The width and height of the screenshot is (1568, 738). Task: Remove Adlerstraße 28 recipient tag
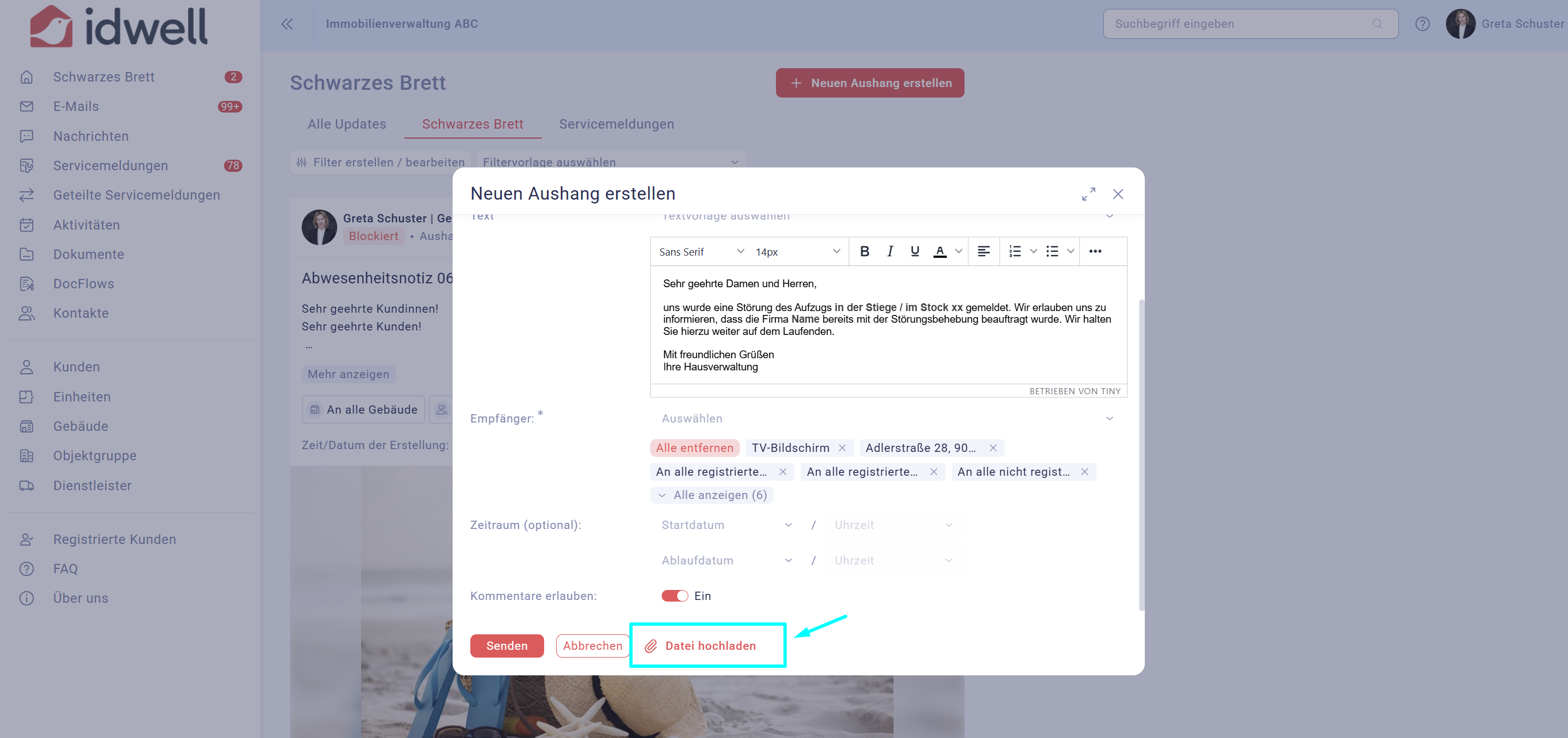point(993,448)
